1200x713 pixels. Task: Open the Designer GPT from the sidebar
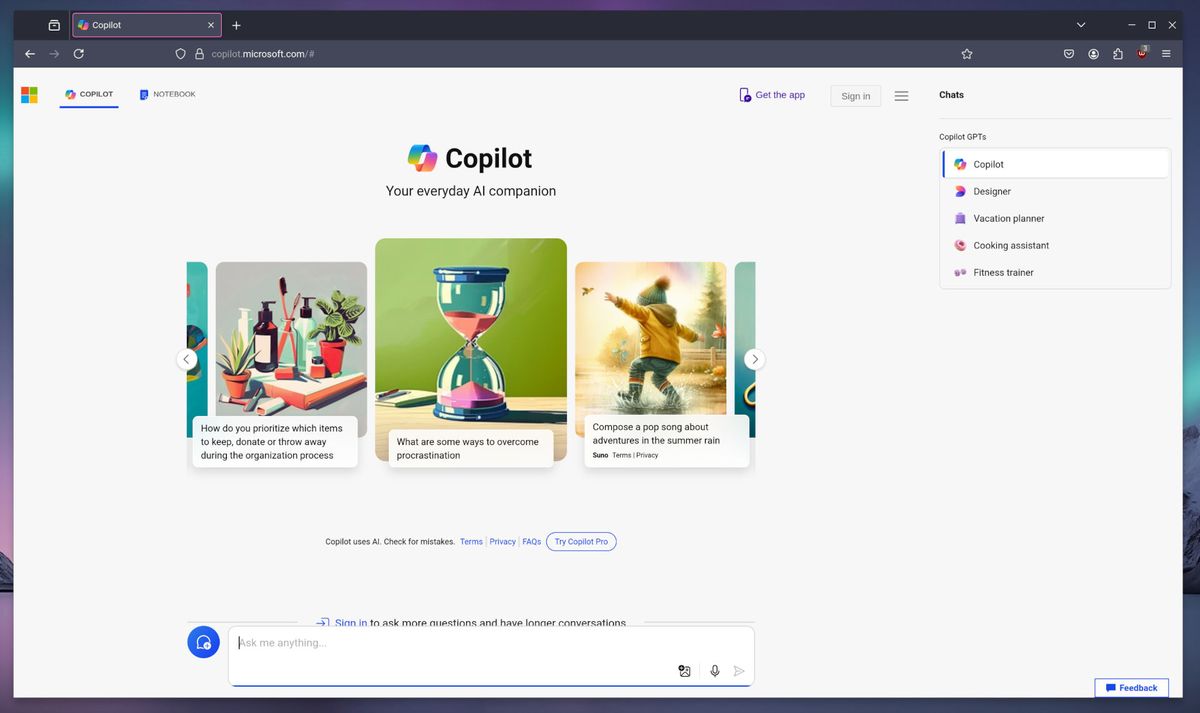991,191
